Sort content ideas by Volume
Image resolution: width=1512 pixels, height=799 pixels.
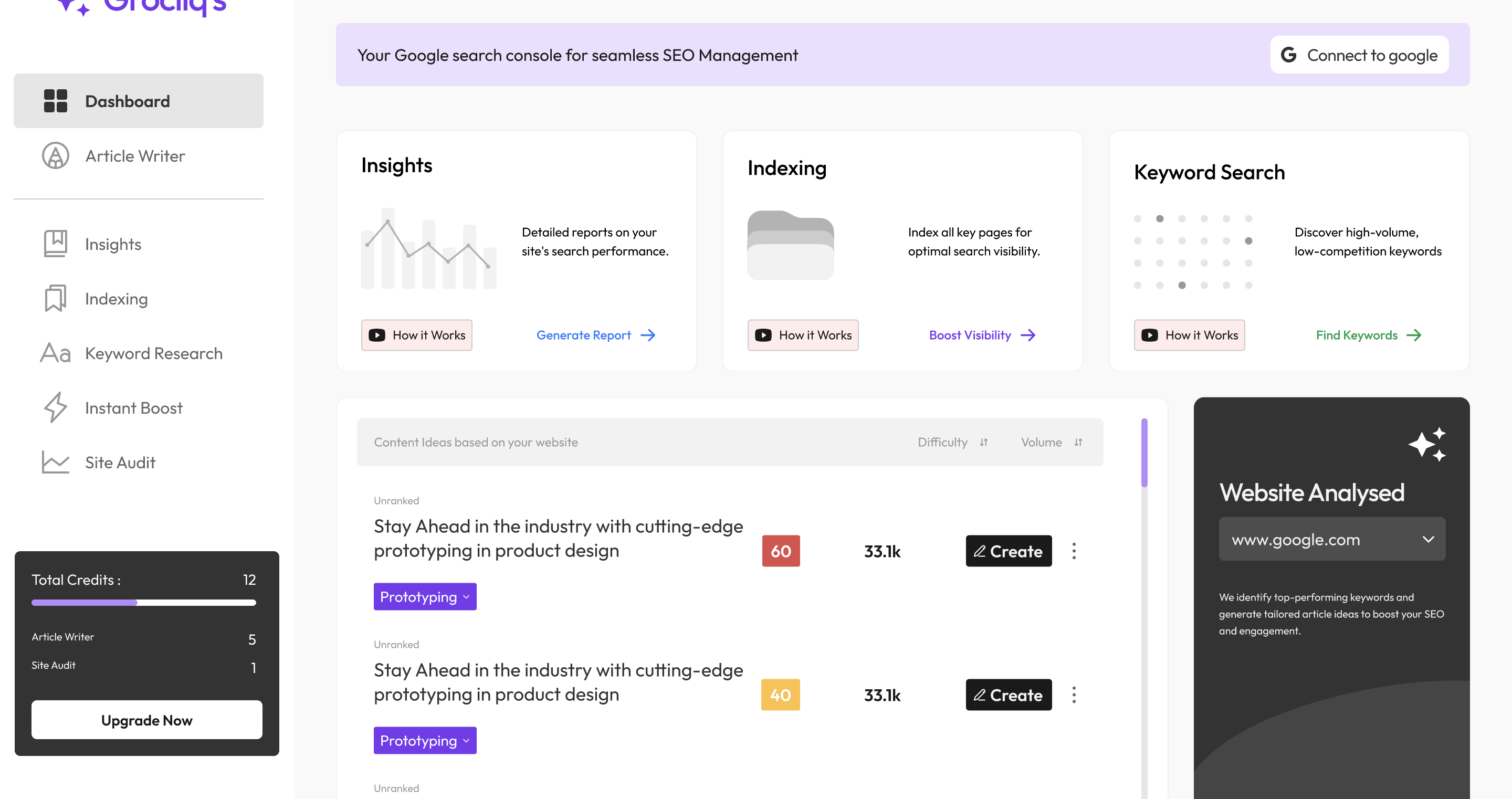point(1078,442)
